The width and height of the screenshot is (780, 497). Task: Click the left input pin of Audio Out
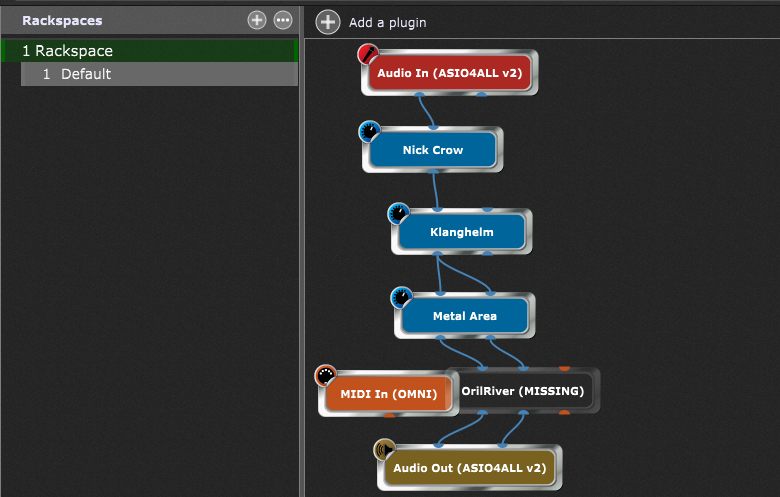438,445
